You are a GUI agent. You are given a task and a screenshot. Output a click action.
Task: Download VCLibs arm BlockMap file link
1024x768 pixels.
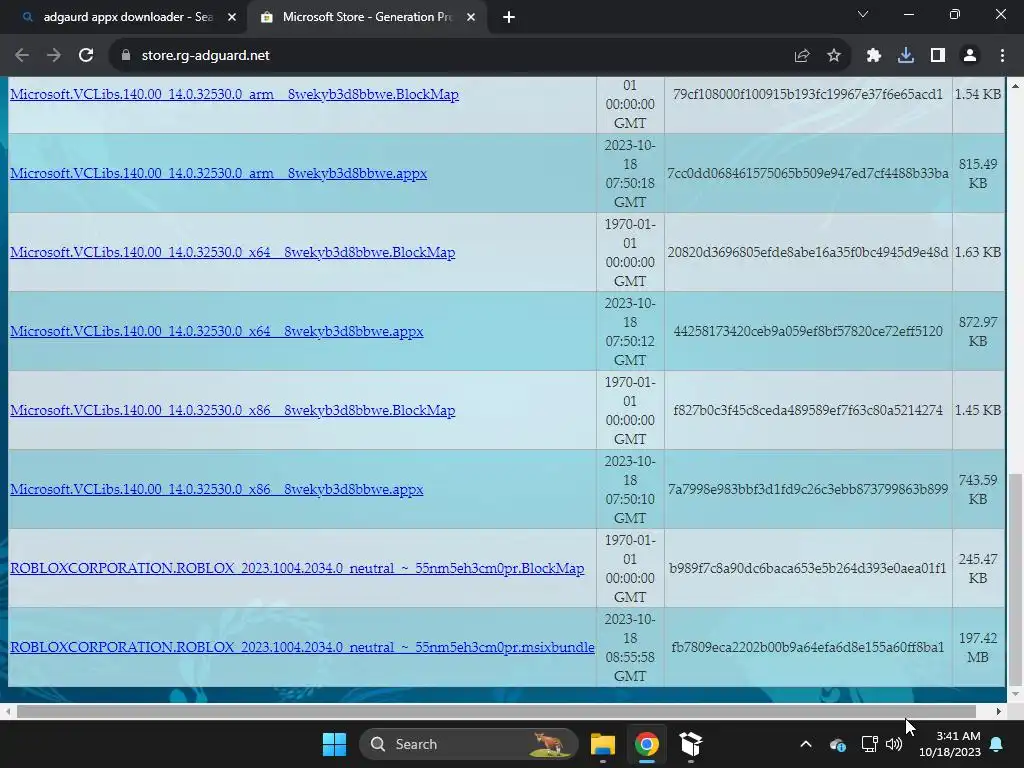click(x=234, y=94)
